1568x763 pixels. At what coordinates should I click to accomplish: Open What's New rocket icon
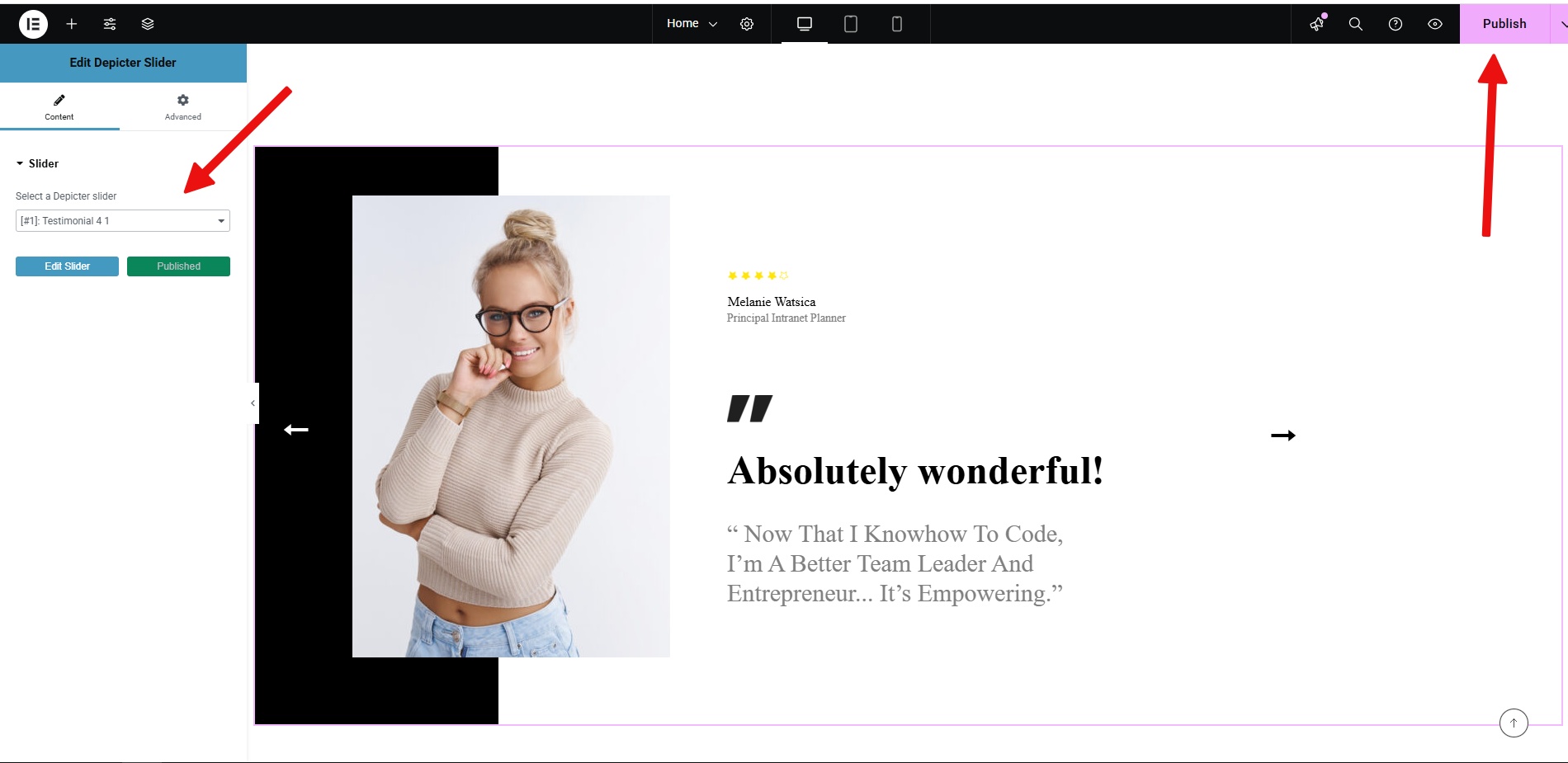coord(1317,24)
